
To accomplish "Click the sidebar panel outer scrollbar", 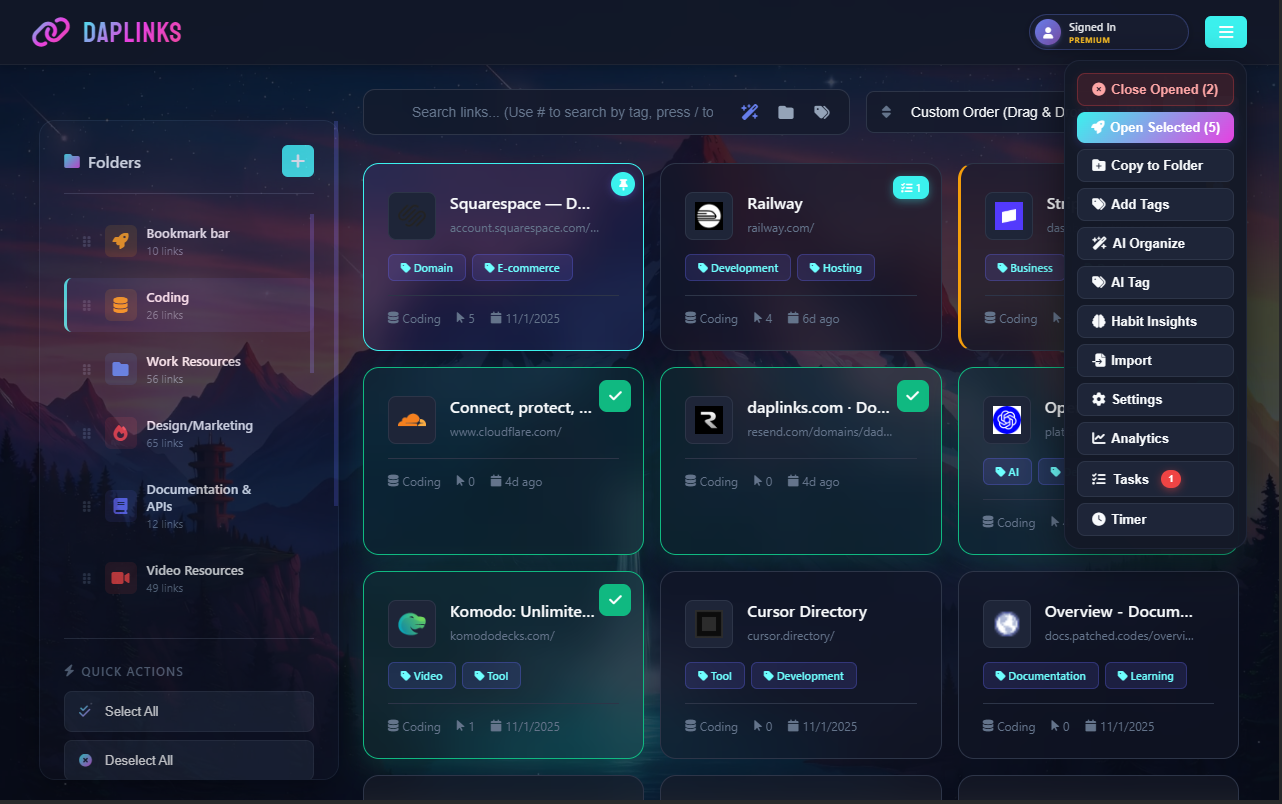I will tap(336, 313).
